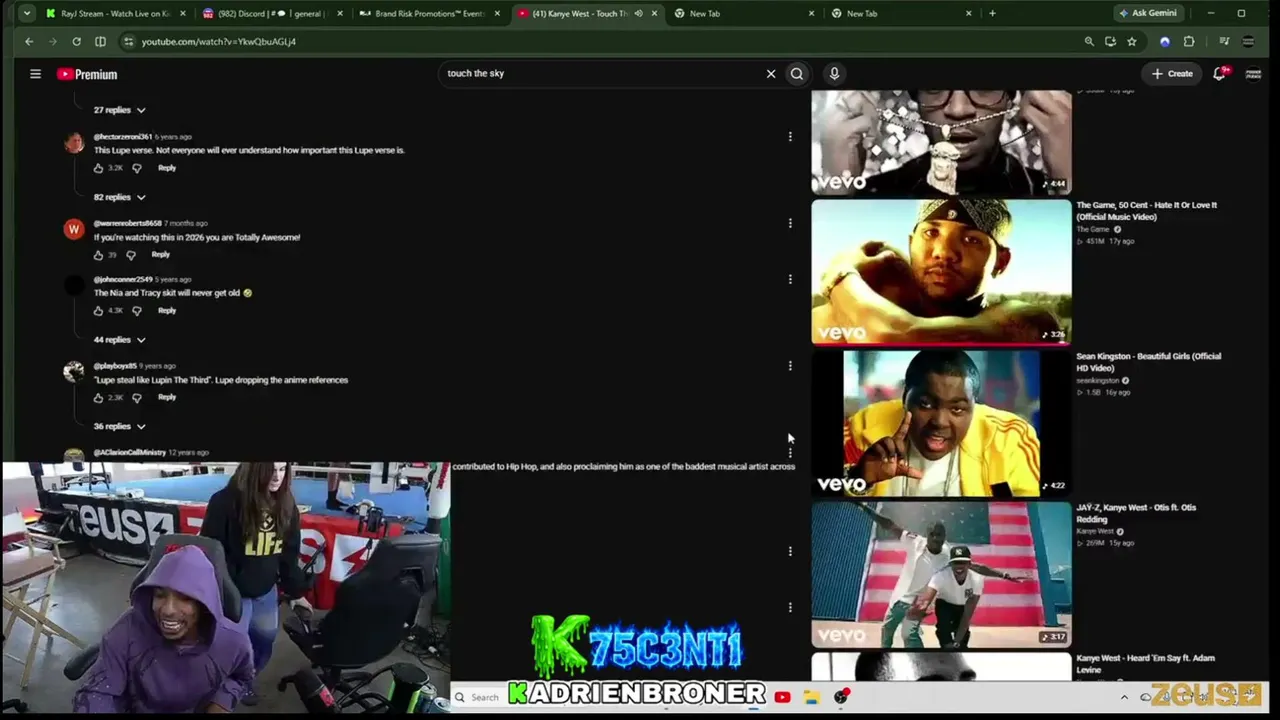Viewport: 1280px width, 720px height.
Task: Toggle the browser side panel
Action: tap(100, 42)
